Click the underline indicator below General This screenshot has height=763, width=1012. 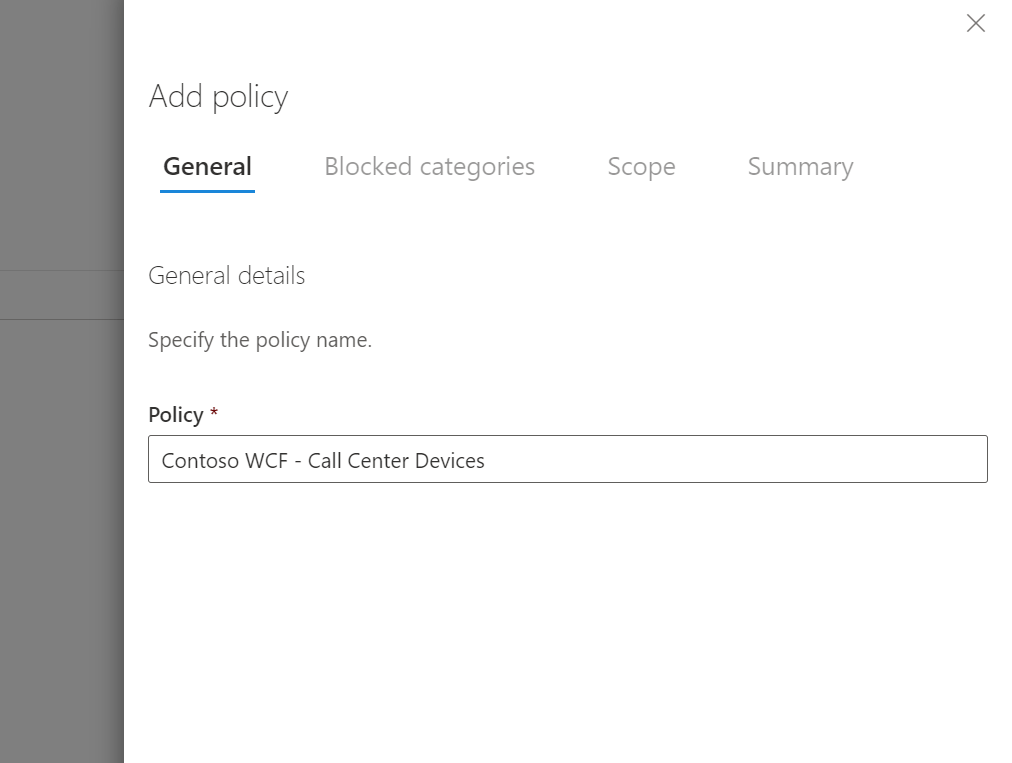207,189
